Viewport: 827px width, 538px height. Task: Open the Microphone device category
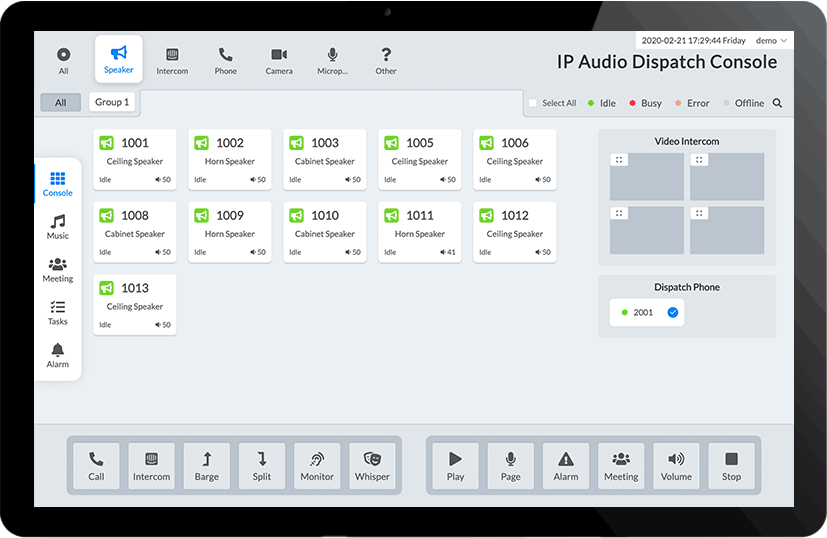(332, 61)
